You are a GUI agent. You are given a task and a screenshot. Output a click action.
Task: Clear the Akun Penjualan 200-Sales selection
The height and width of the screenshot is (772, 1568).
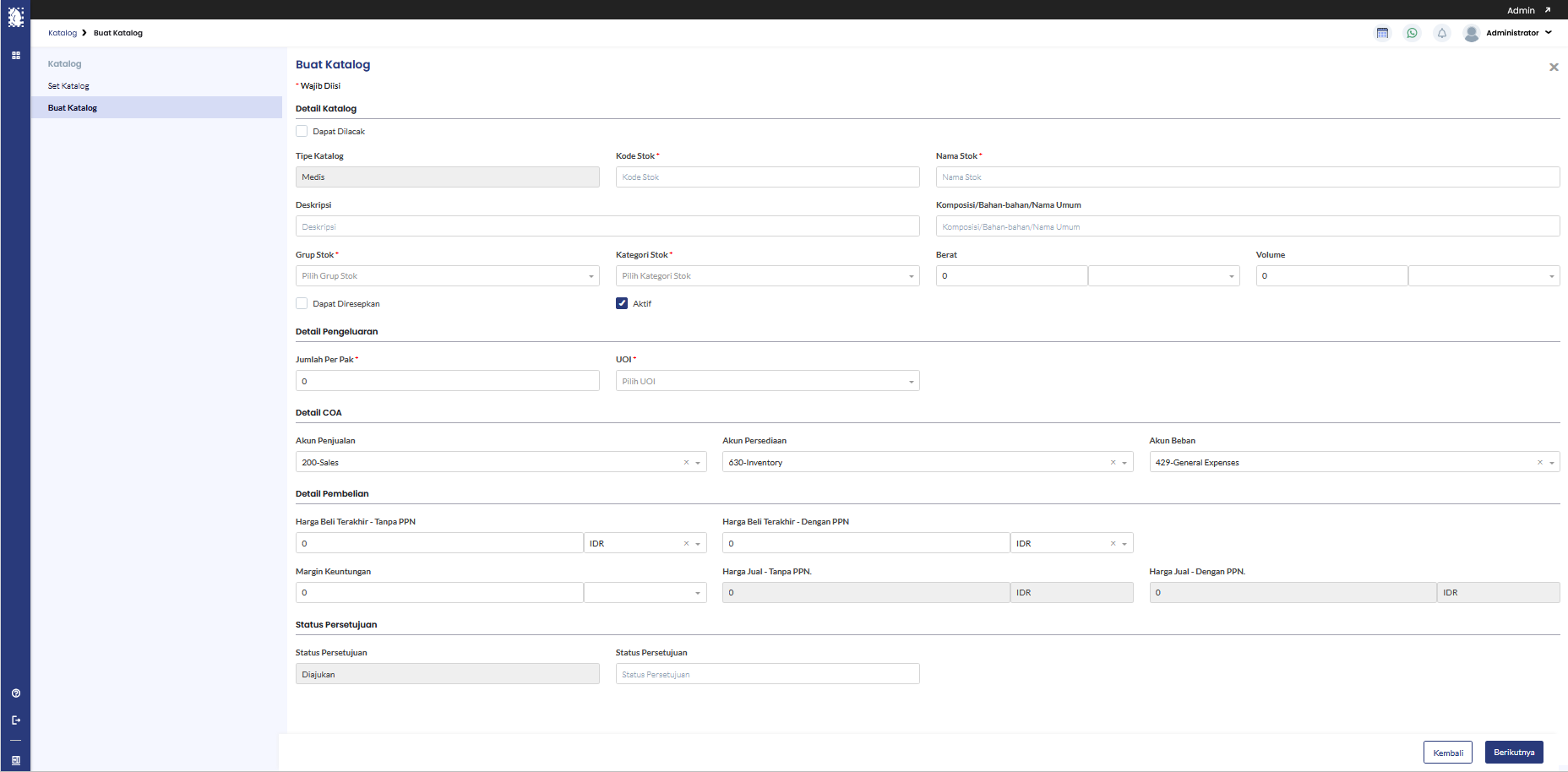pyautogui.click(x=686, y=462)
